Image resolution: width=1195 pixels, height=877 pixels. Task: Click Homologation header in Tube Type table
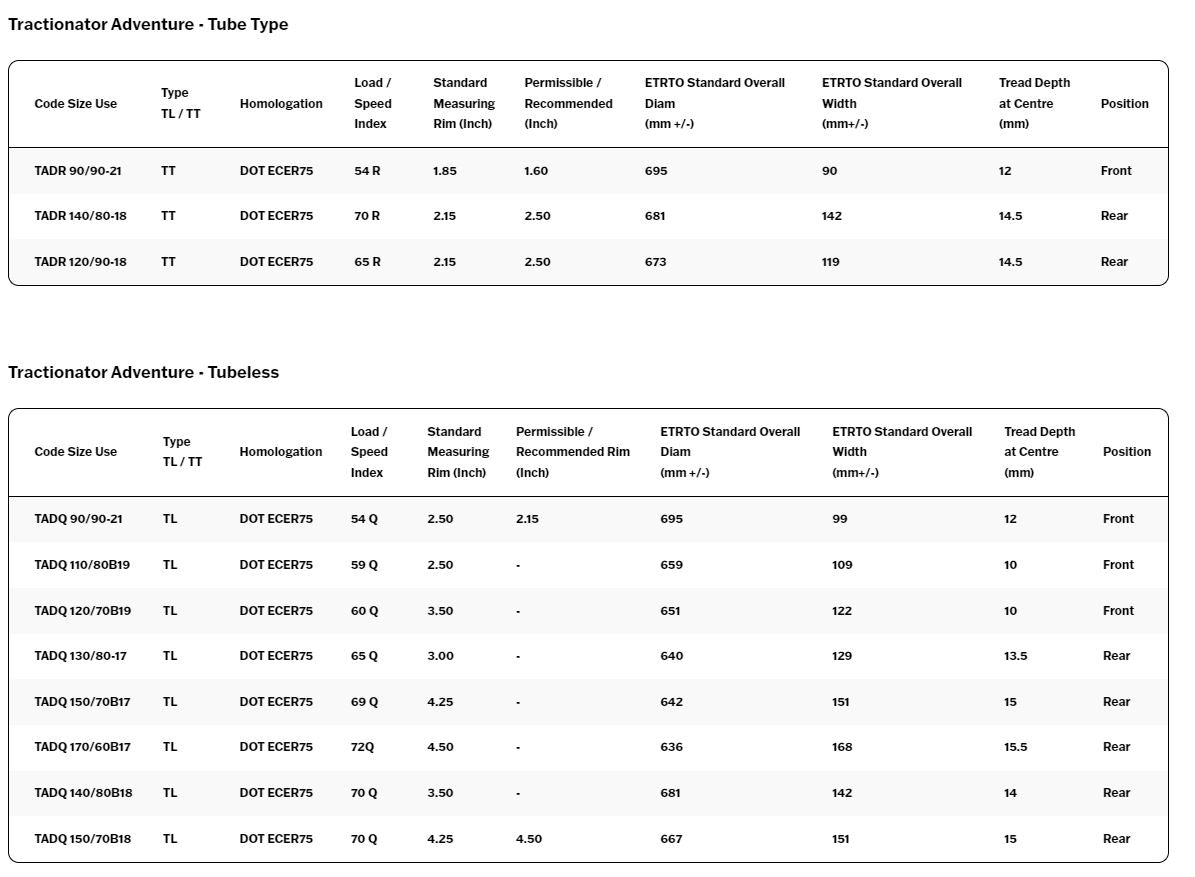[x=281, y=104]
